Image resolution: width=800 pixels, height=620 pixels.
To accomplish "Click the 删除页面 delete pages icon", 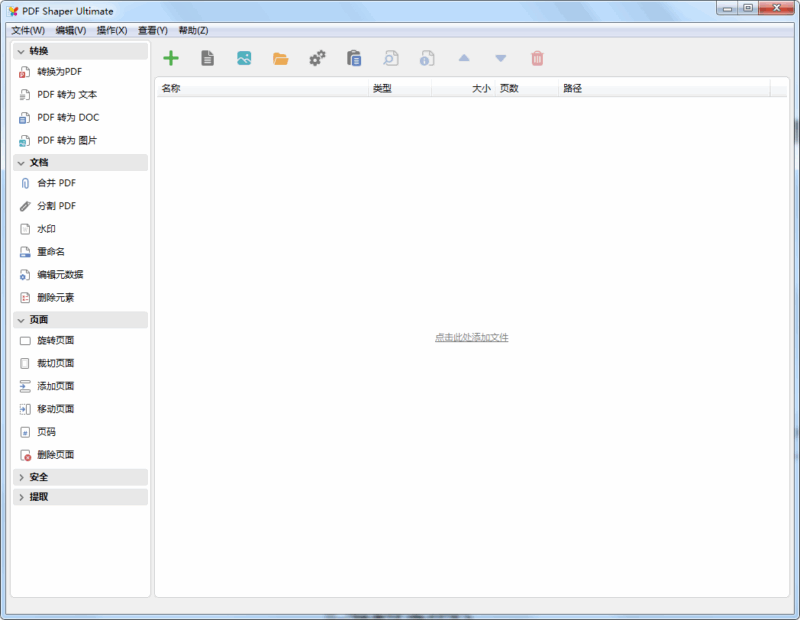I will click(x=24, y=455).
